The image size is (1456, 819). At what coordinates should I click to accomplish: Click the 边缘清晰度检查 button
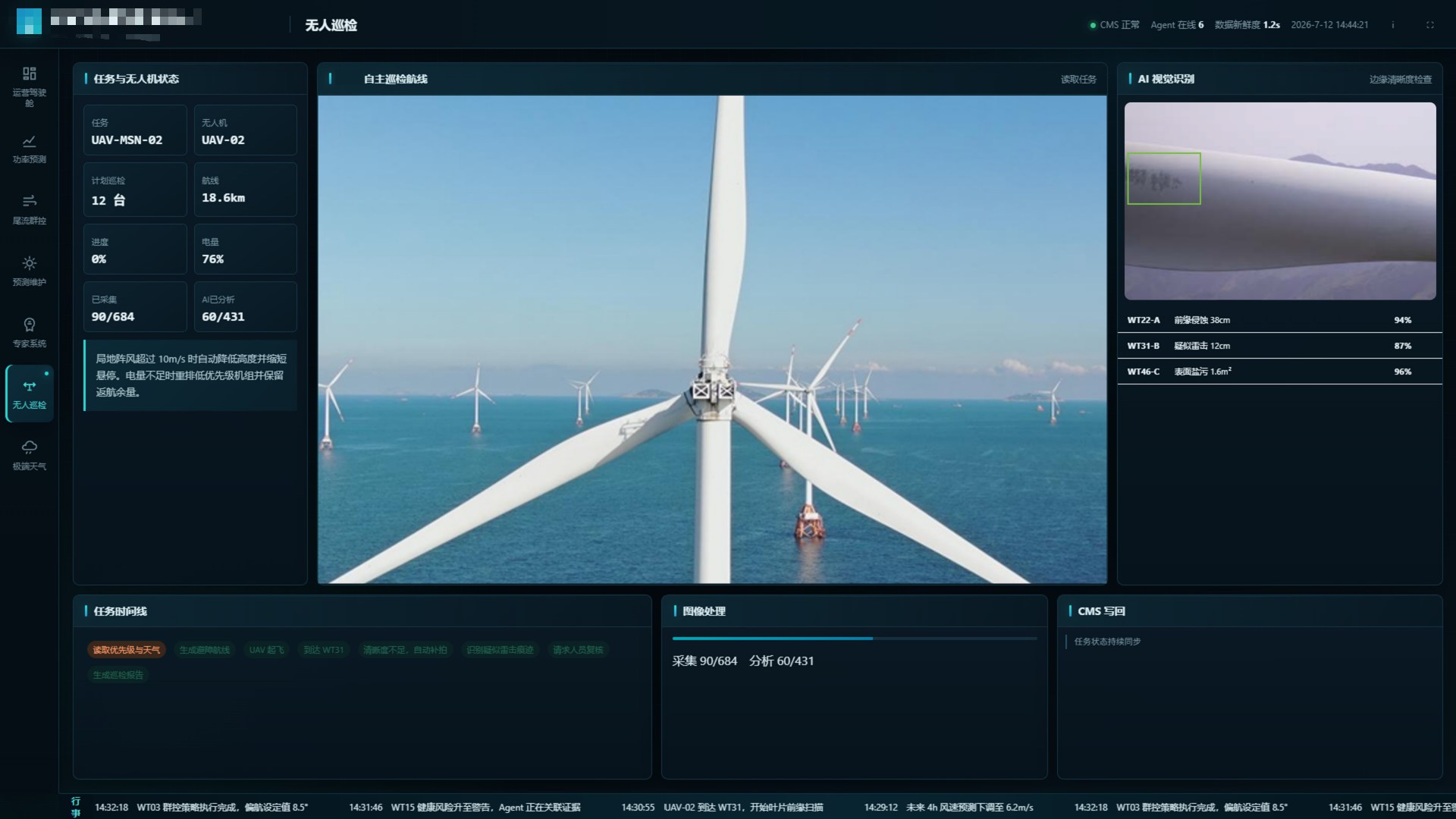click(1401, 79)
